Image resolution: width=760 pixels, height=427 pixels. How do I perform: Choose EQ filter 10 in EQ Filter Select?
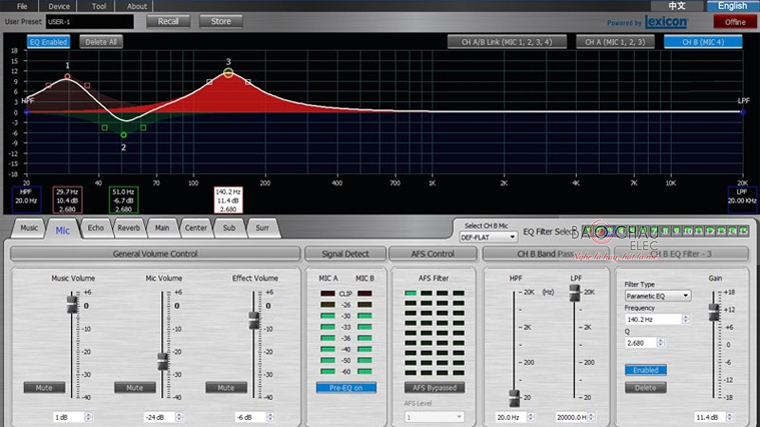pyautogui.click(x=688, y=231)
